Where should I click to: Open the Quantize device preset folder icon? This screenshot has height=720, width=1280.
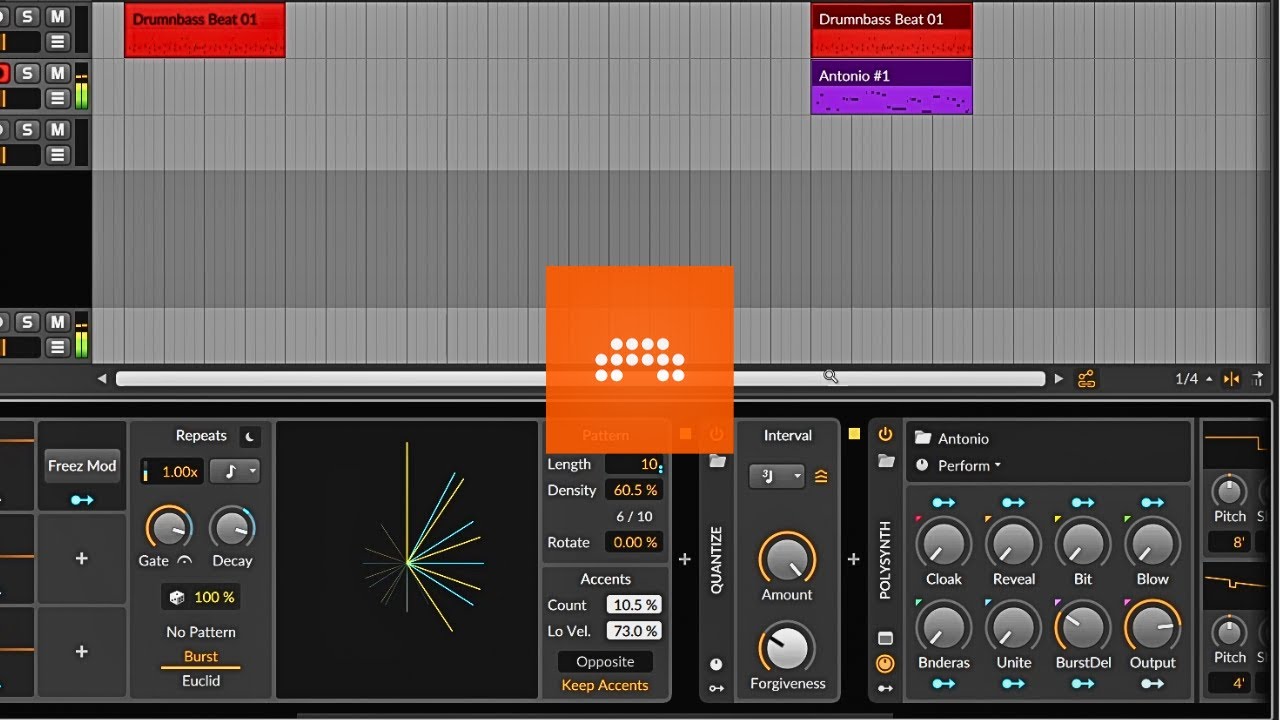point(716,461)
